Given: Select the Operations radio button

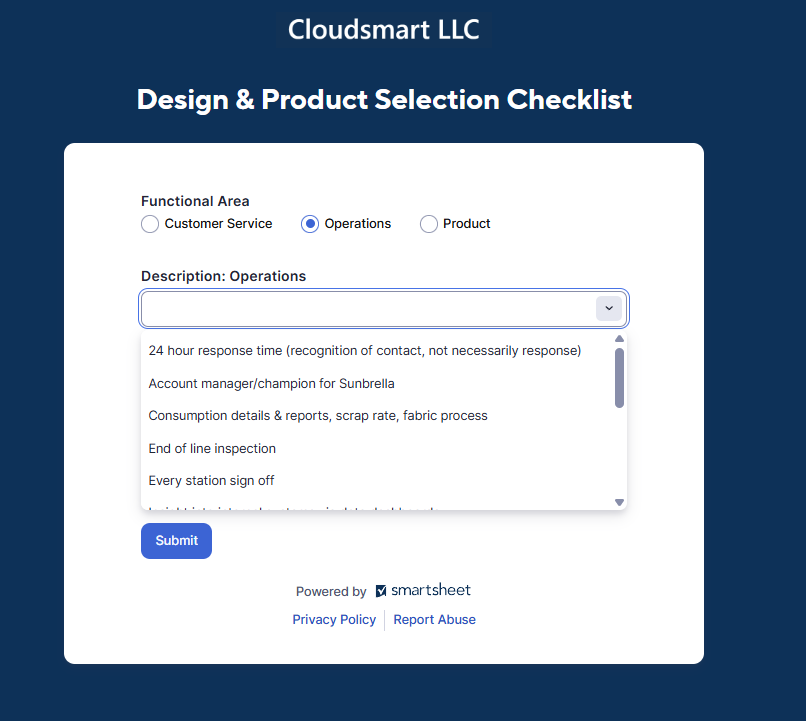Looking at the screenshot, I should (x=310, y=224).
